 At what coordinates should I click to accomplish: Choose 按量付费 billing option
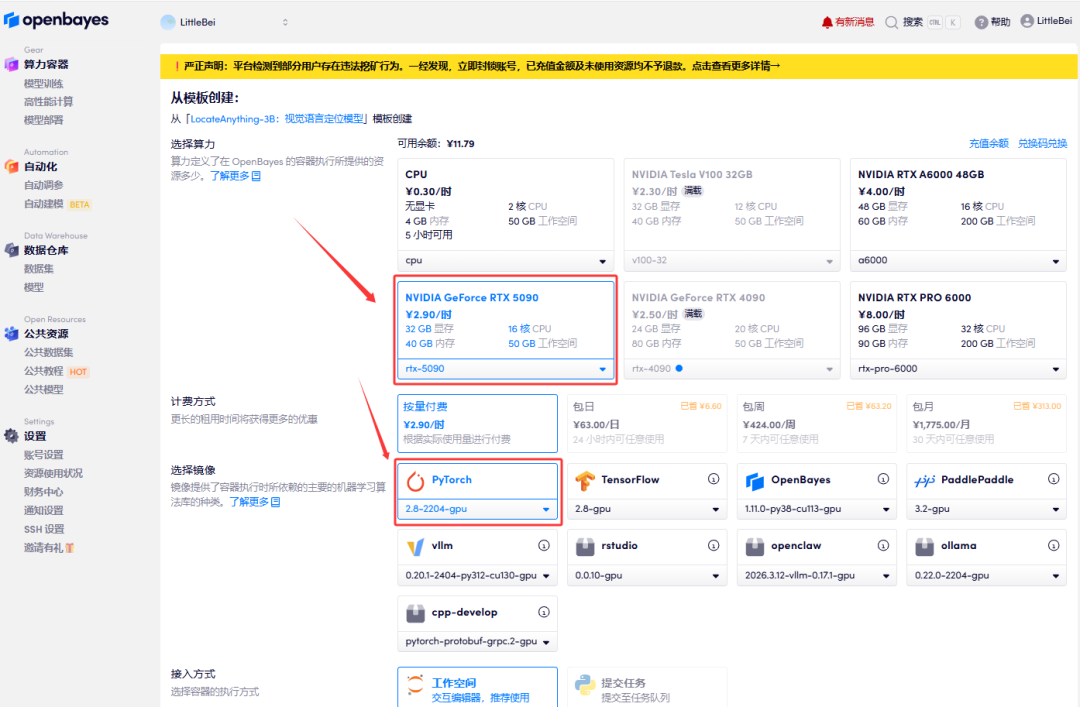(x=477, y=423)
